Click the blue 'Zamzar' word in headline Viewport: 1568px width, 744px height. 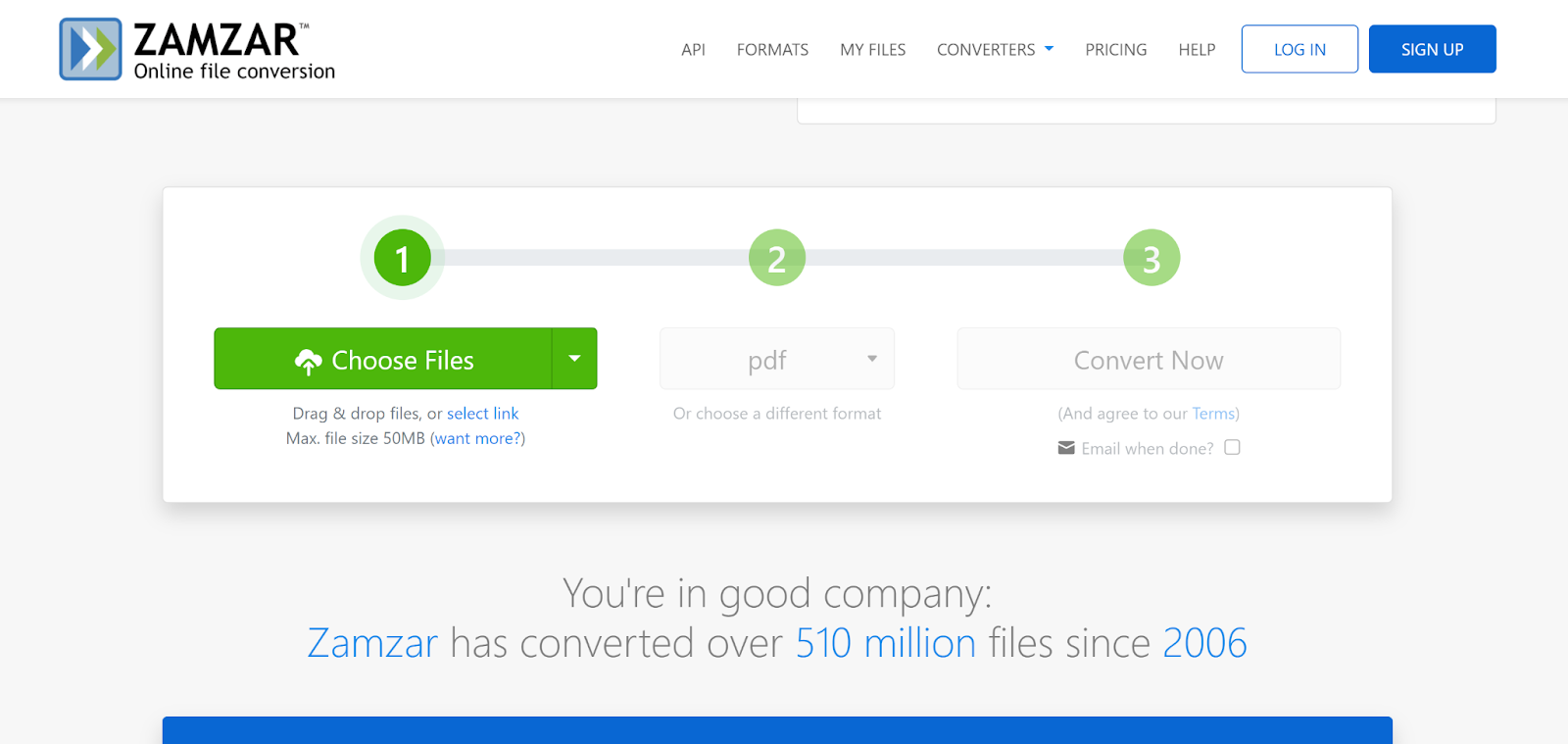tap(372, 643)
